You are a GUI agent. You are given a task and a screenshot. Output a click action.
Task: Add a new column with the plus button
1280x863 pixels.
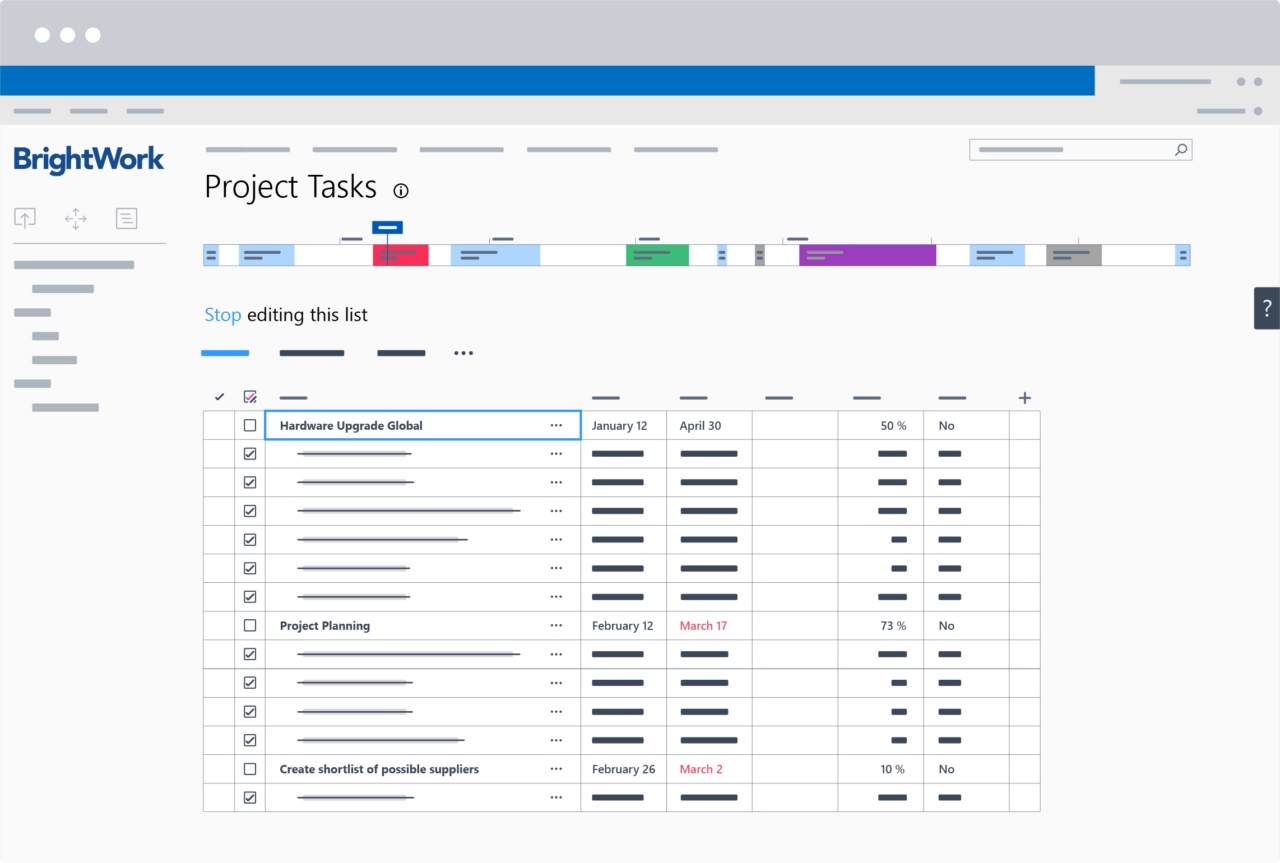tap(1024, 397)
